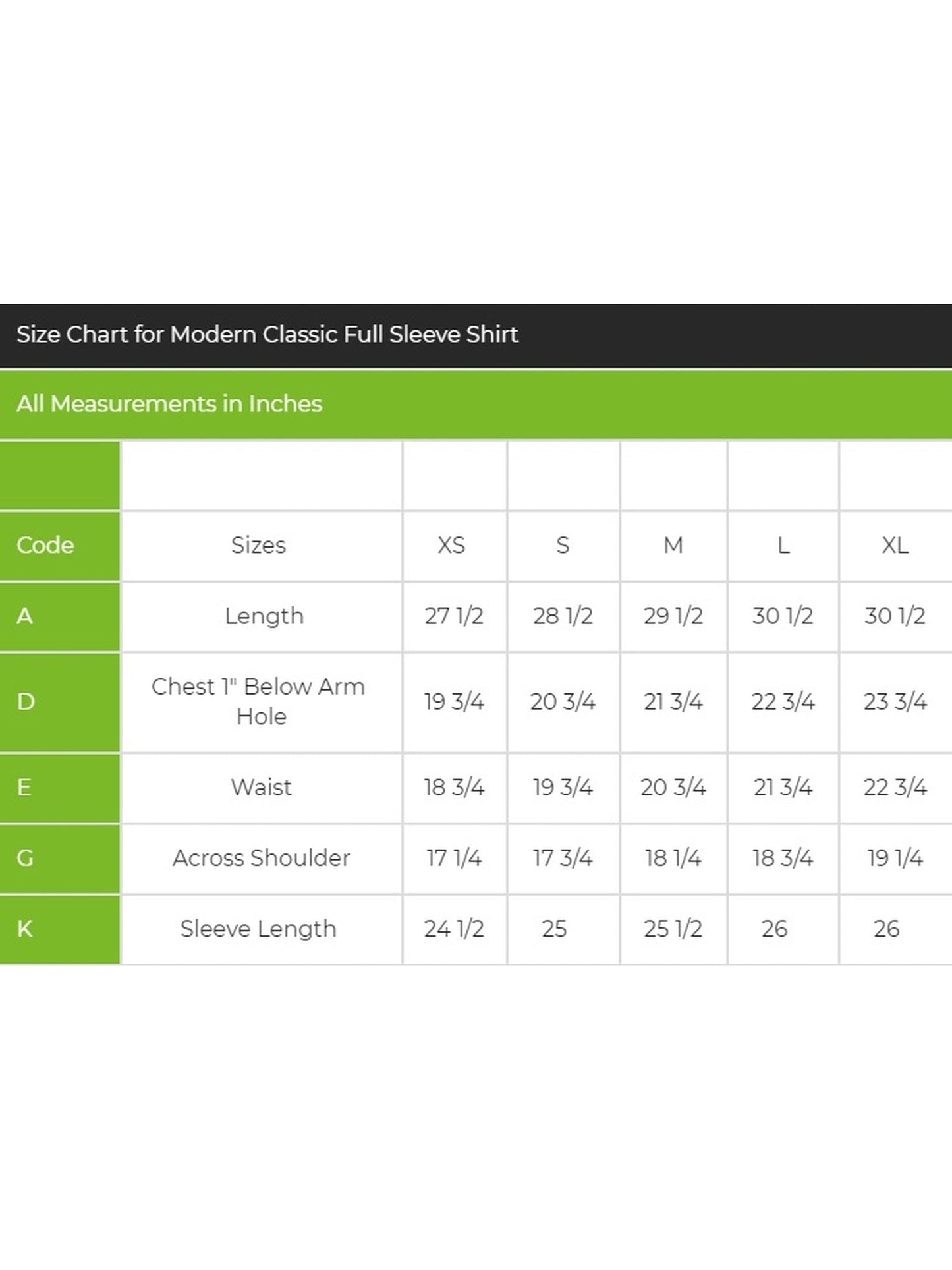952x1270 pixels.
Task: Click the 19 1/4 XL shoulder value
Action: point(896,859)
